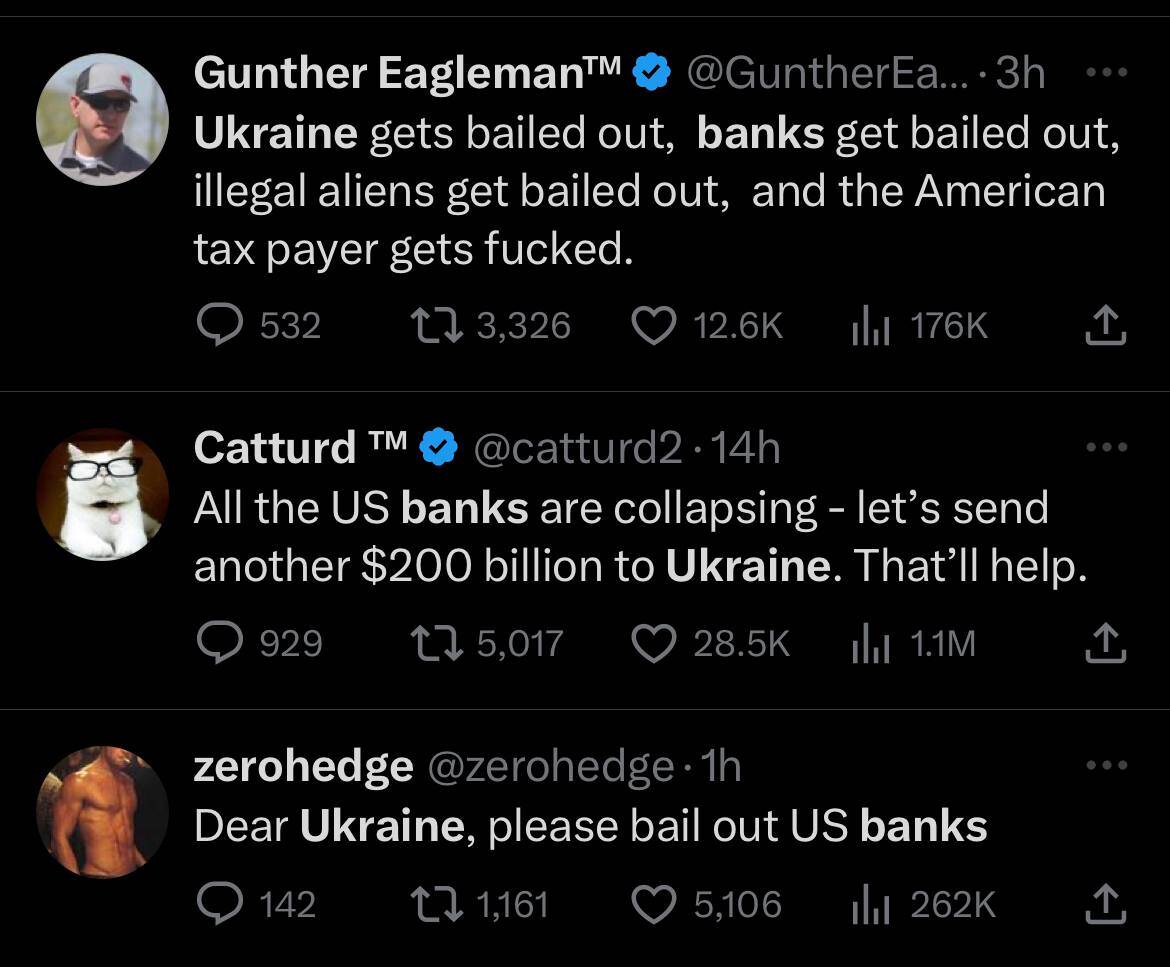
Task: Like zerohedge's tweet
Action: tap(654, 904)
